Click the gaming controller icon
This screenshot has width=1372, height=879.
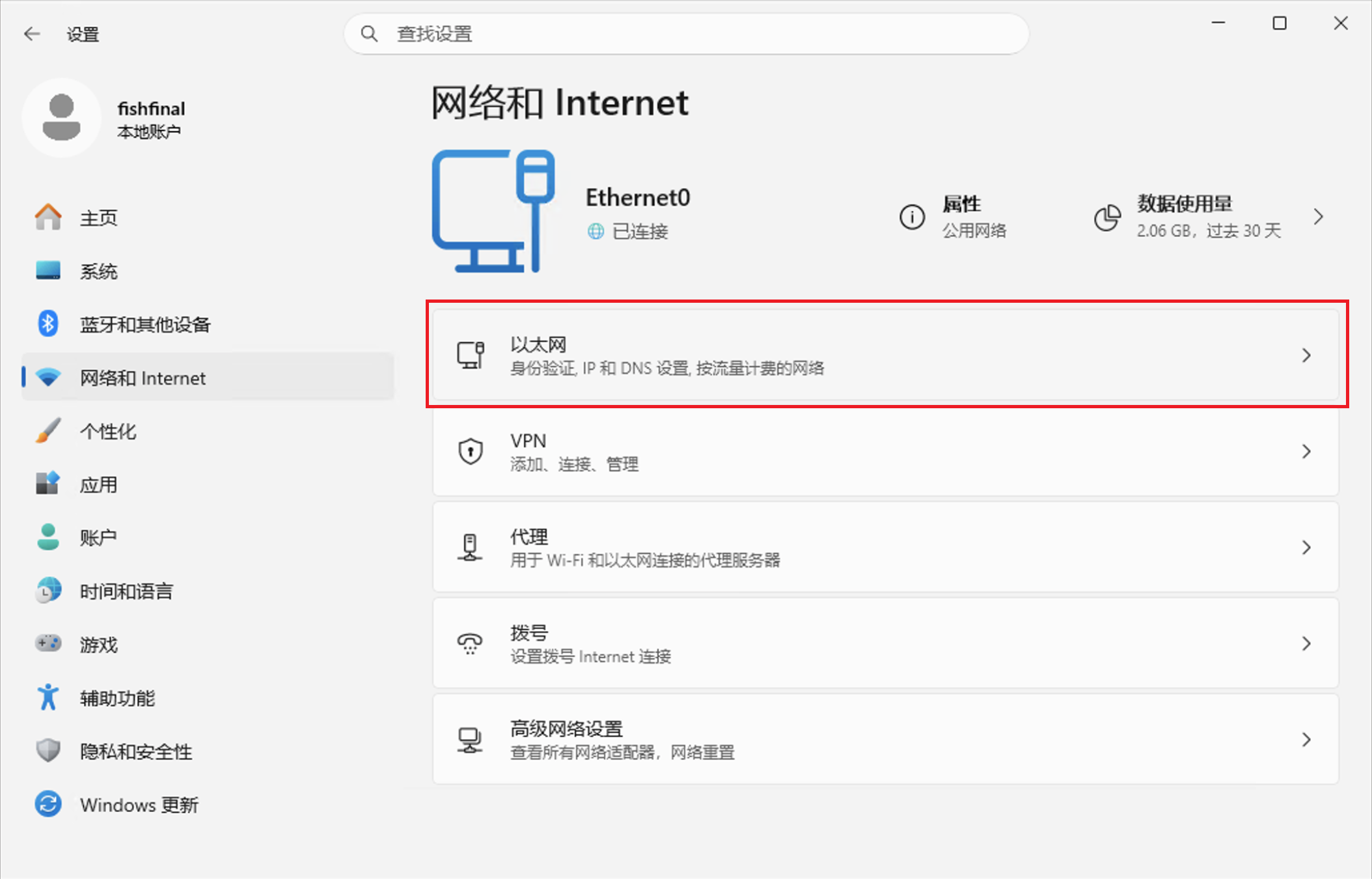(x=48, y=643)
